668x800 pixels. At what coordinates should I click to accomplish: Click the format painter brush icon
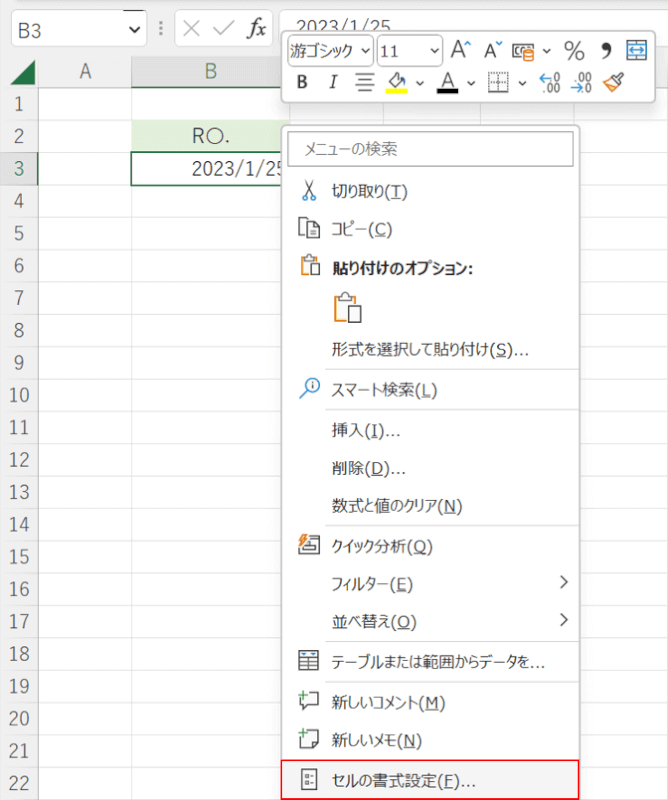614,82
